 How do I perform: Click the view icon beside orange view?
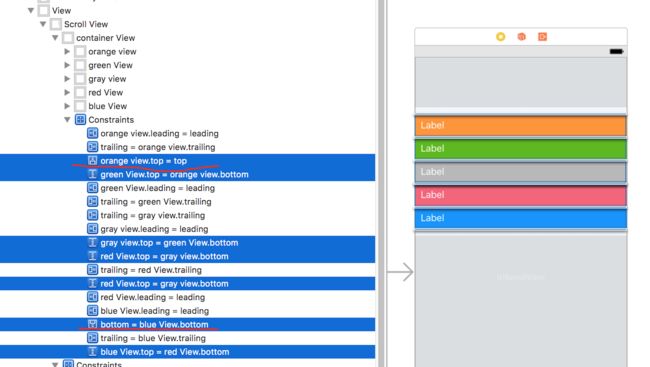point(80,51)
